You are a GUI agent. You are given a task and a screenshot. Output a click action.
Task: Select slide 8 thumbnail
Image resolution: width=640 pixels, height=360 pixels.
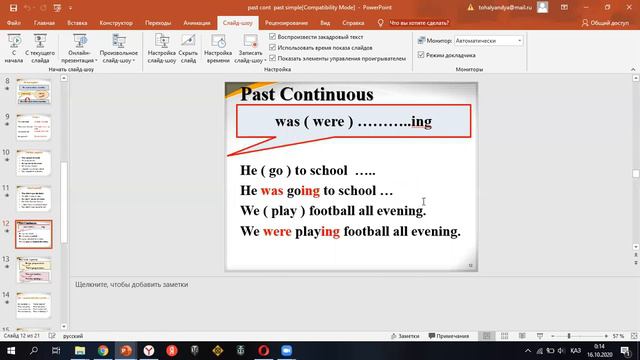pyautogui.click(x=34, y=91)
